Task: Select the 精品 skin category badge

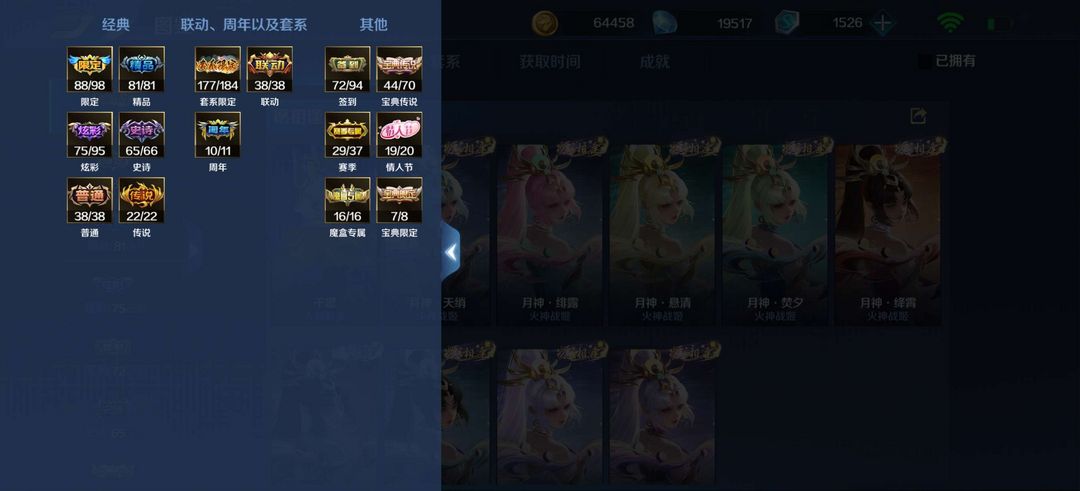Action: point(142,70)
